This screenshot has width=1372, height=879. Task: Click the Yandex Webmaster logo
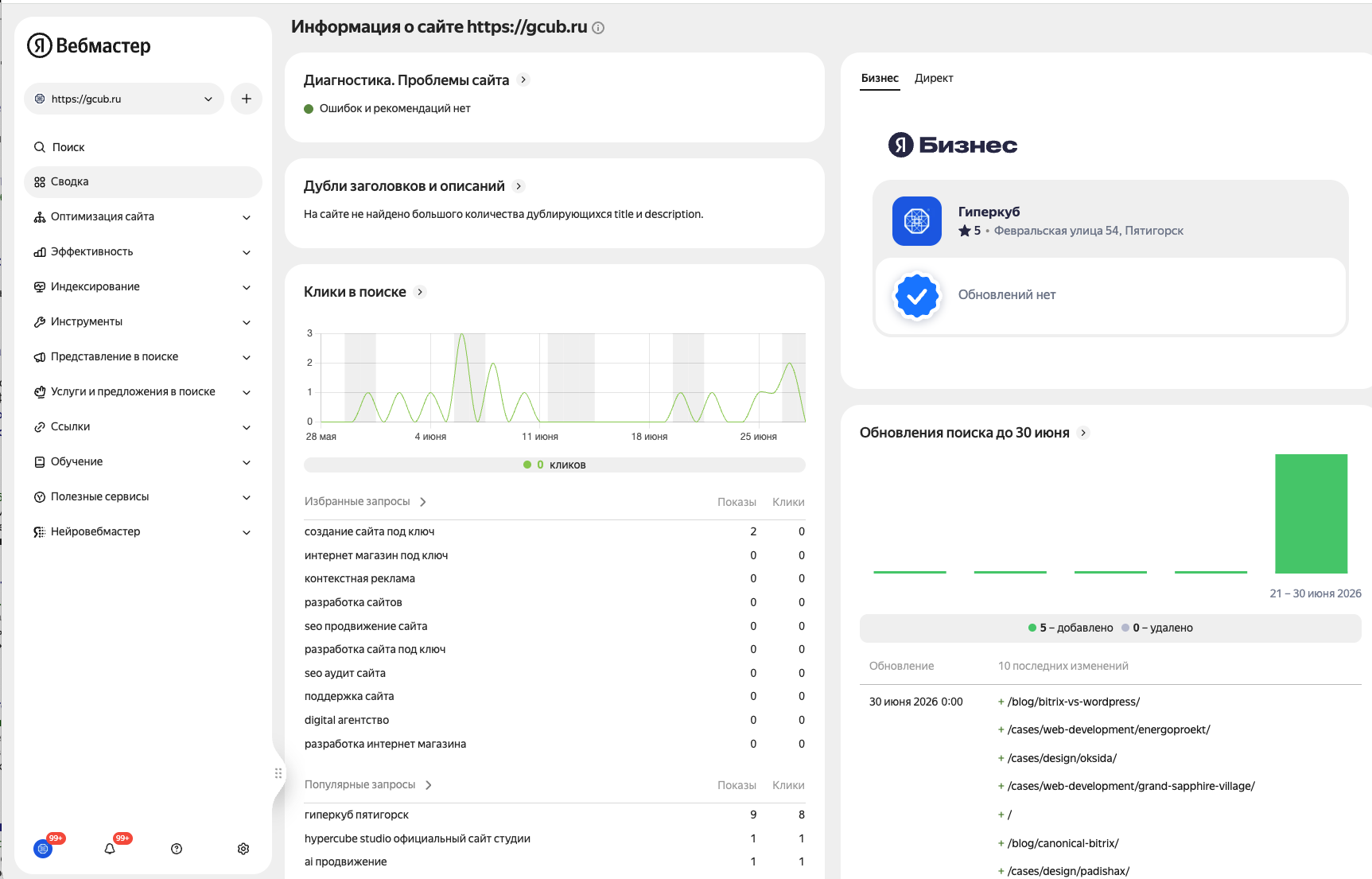click(x=89, y=45)
